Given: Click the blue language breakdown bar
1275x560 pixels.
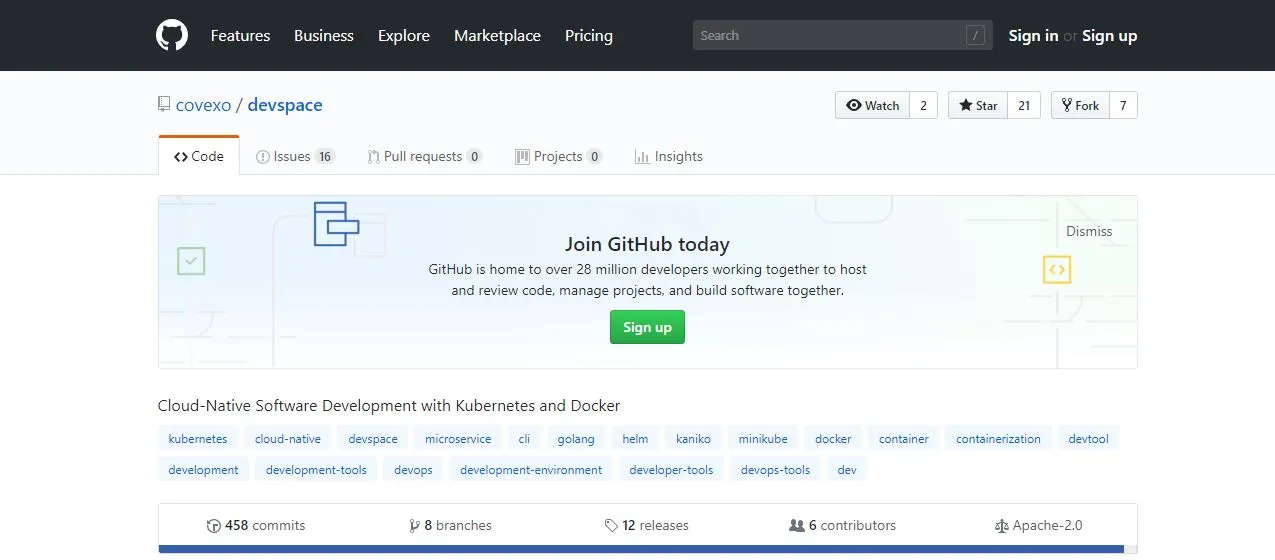Looking at the screenshot, I should pos(641,549).
